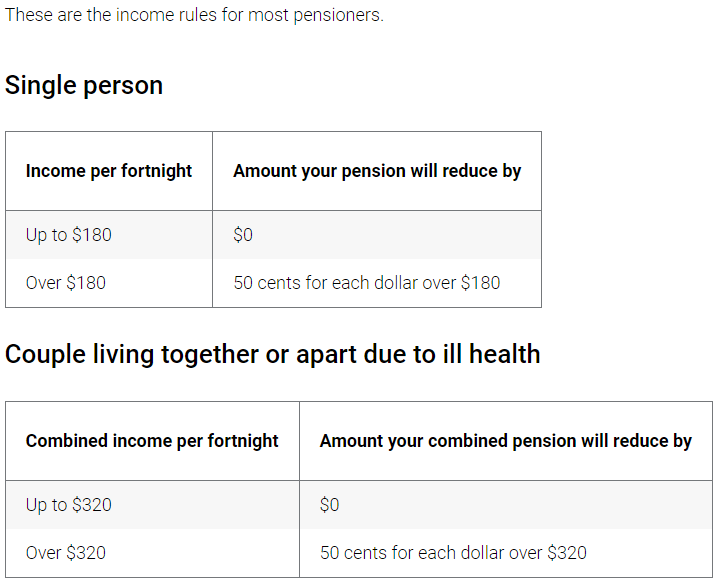Select 'Amount your pension will reduce by' header
The image size is (713, 580).
pyautogui.click(x=377, y=171)
